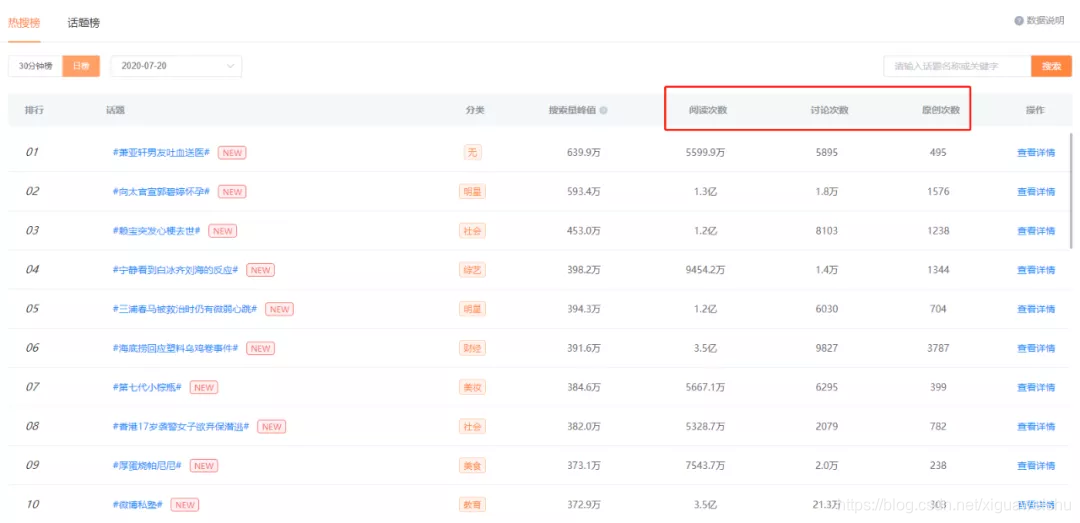Click the table's vertical scrollbar
Image resolution: width=1080 pixels, height=523 pixels.
tap(1070, 190)
